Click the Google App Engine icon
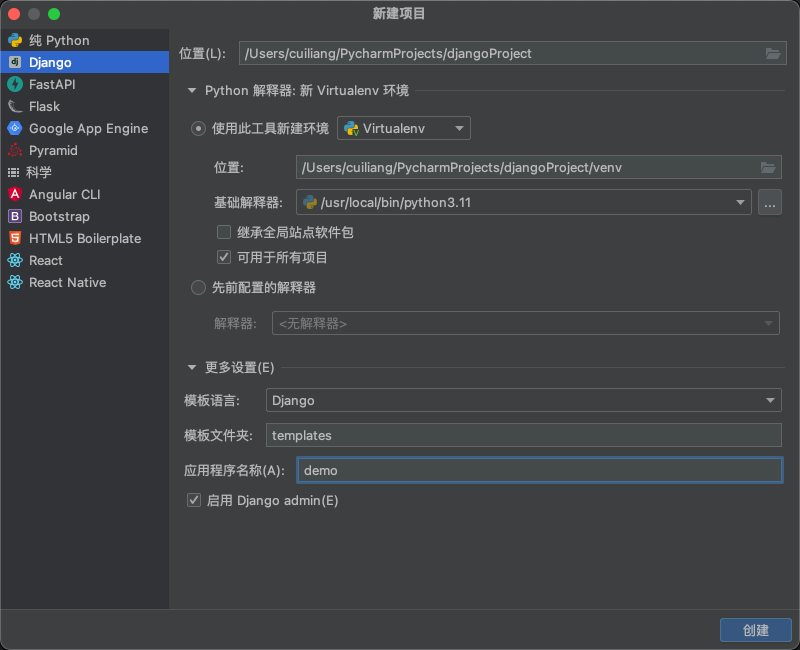 [x=15, y=128]
